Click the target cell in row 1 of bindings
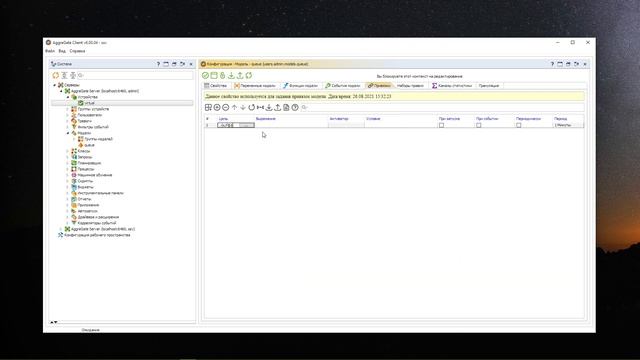This screenshot has height=360, width=640. point(236,125)
